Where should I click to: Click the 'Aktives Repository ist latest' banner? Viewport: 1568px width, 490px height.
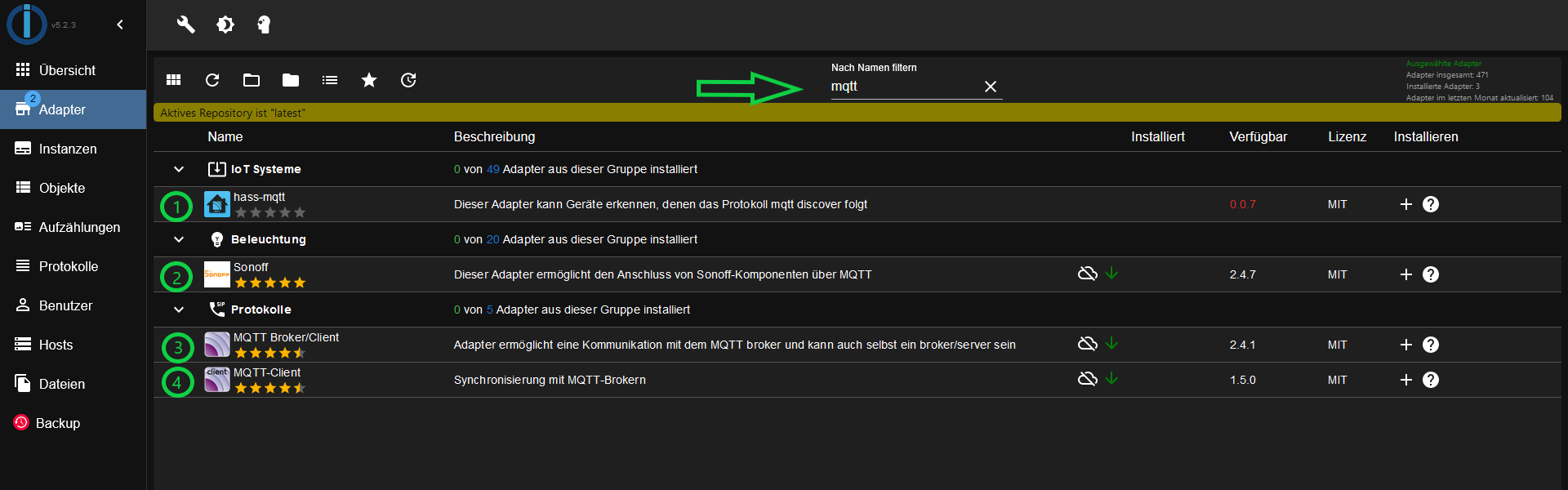click(x=857, y=113)
